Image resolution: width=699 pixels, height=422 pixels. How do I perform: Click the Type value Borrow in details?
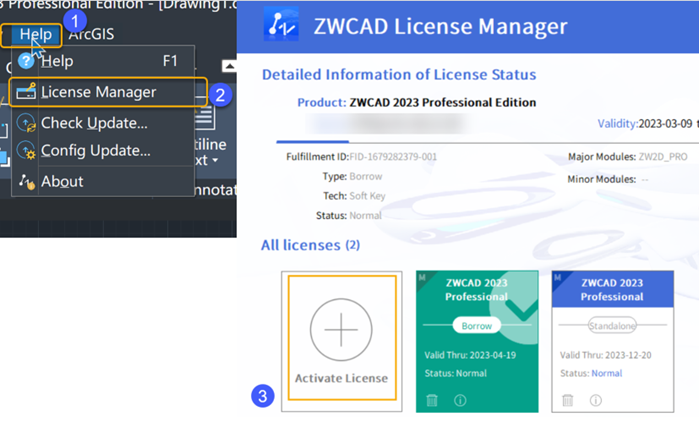coord(366,176)
